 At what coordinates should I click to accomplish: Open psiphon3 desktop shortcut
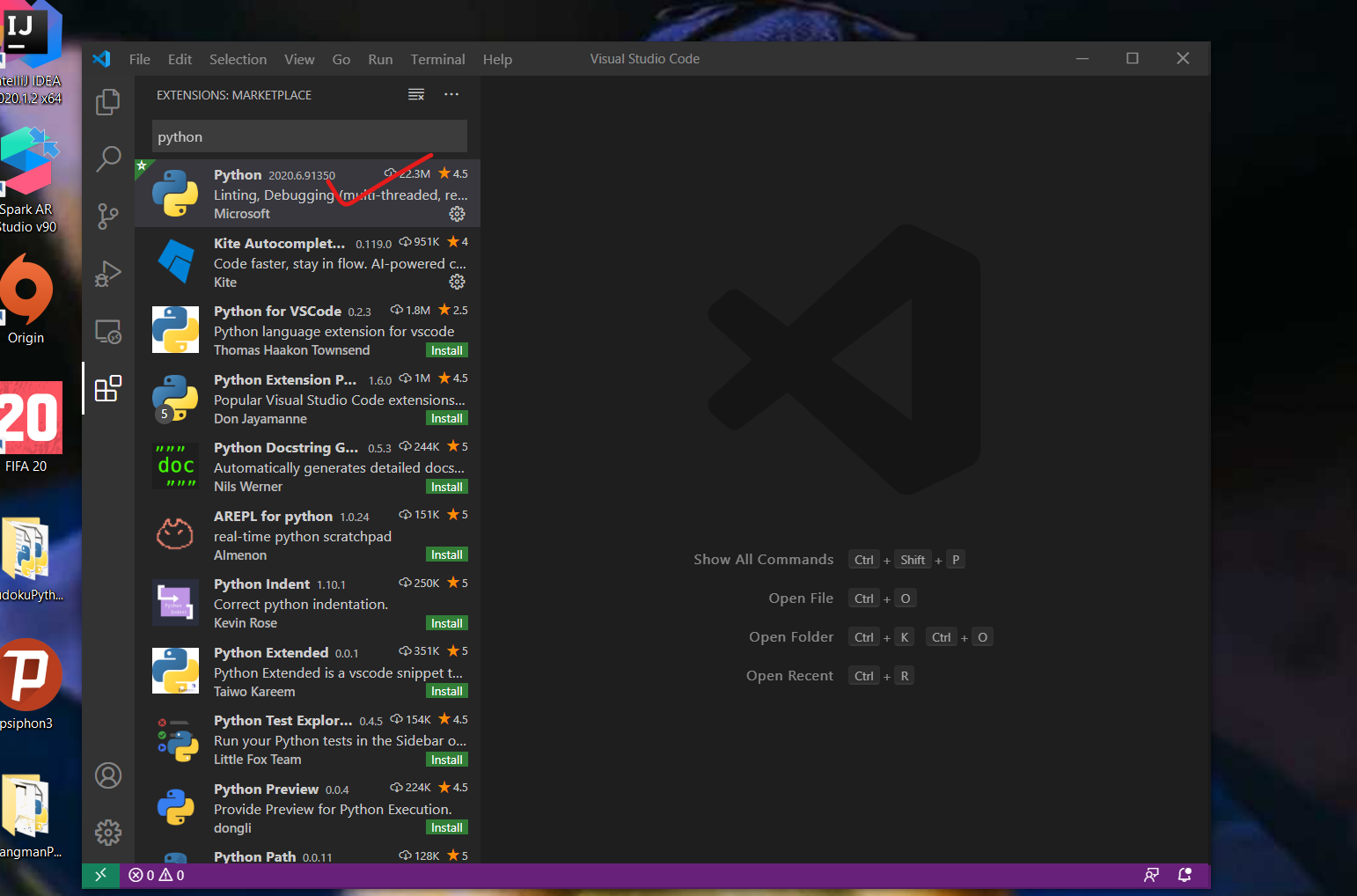coord(30,685)
